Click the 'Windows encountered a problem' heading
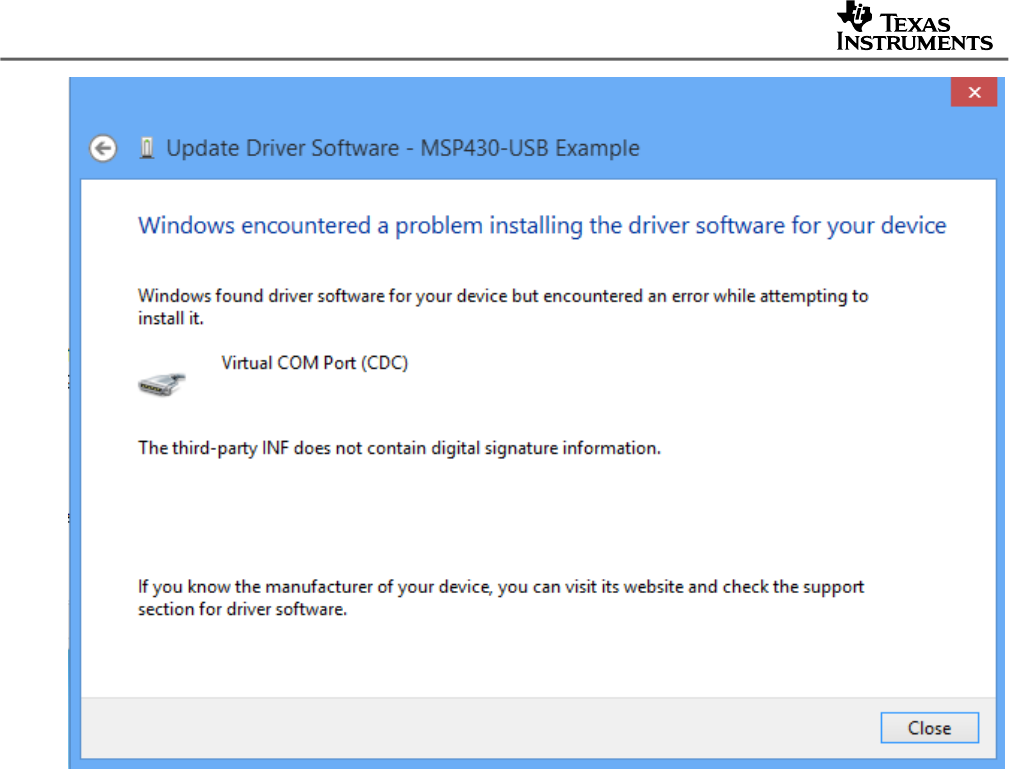 pos(542,226)
